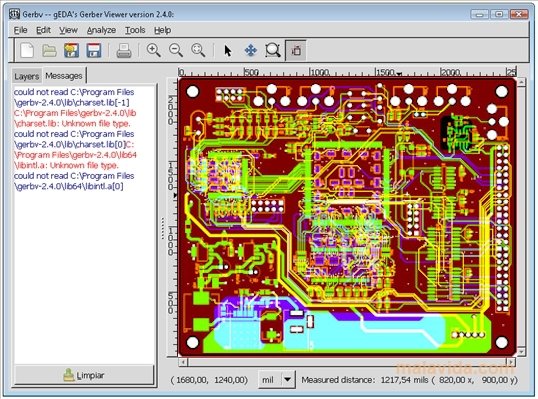Activate the zoom area tool
Screen dimensions: 538x399
pos(273,51)
